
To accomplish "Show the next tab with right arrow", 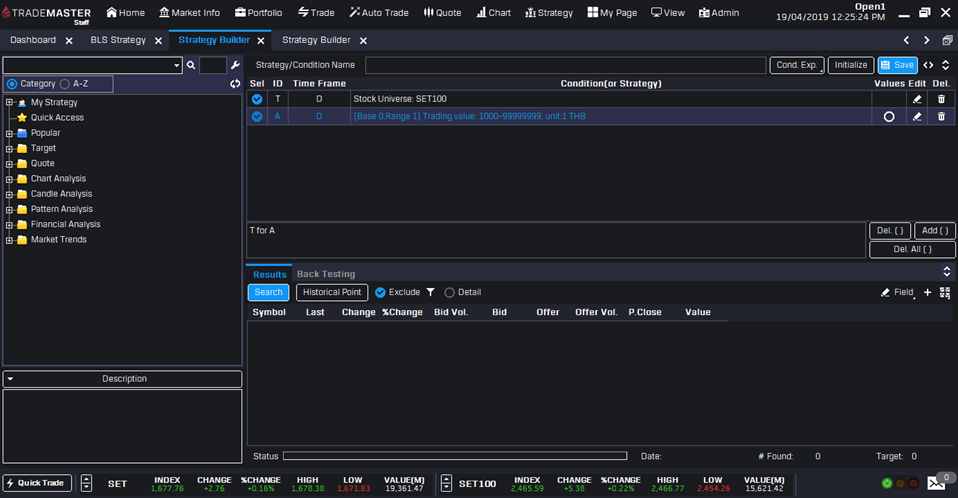I will tap(927, 40).
